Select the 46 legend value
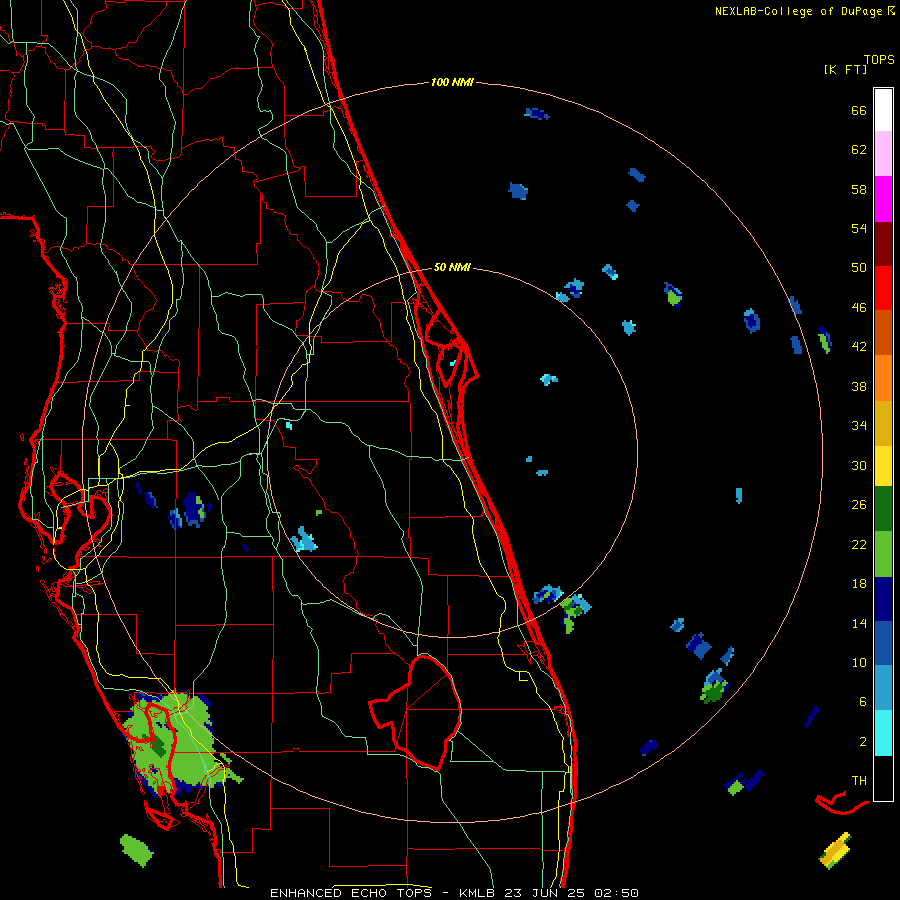900x900 pixels. point(859,308)
